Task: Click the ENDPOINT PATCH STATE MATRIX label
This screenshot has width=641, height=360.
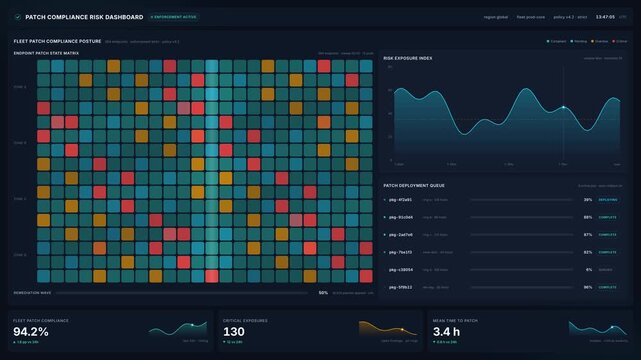Action: (x=46, y=53)
